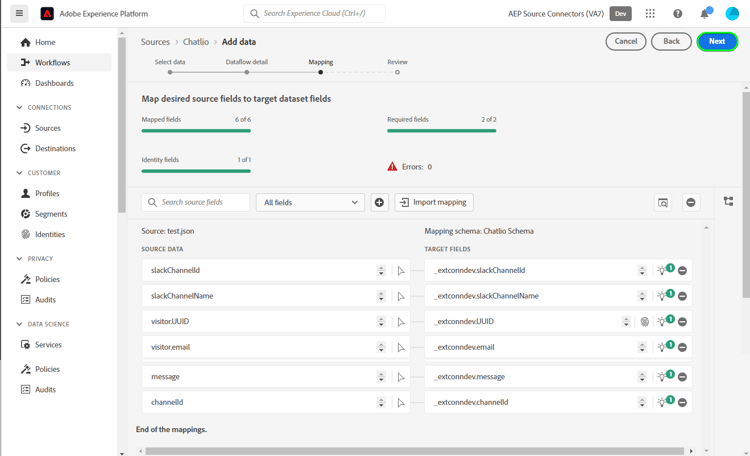
Task: Open the user profile avatar
Action: coord(732,14)
